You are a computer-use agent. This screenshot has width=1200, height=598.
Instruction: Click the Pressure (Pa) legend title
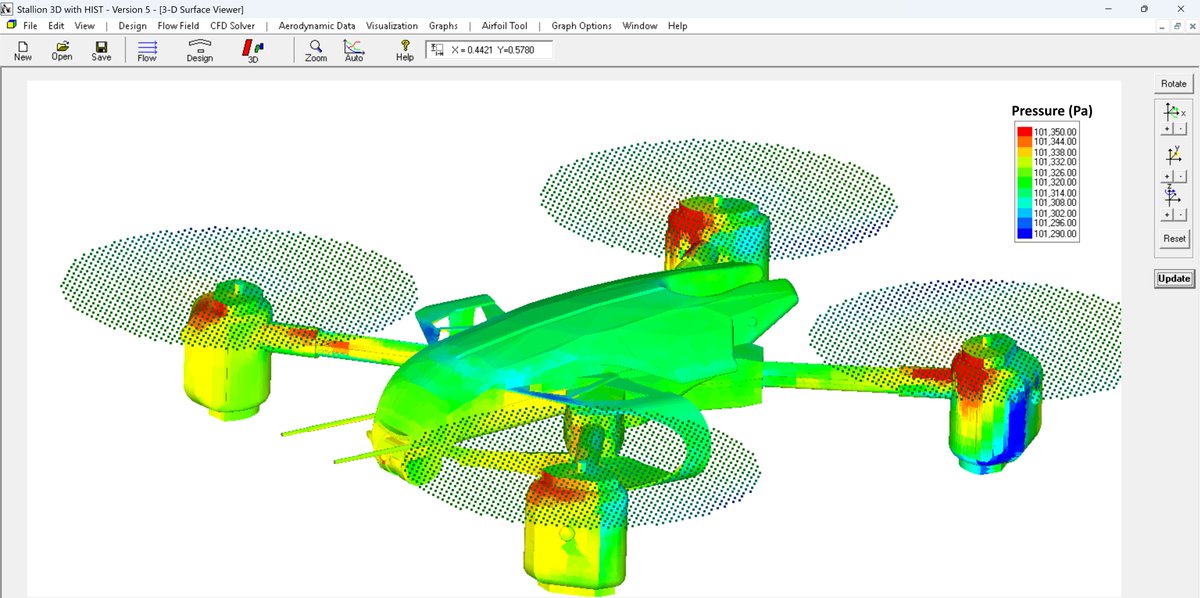pos(1051,111)
